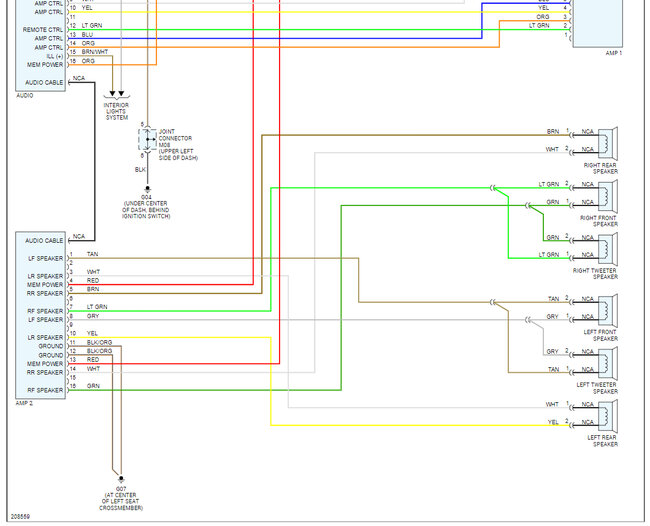The image size is (650, 526).
Task: Select the Joint Connector M08 dashed box symbol
Action: point(148,139)
